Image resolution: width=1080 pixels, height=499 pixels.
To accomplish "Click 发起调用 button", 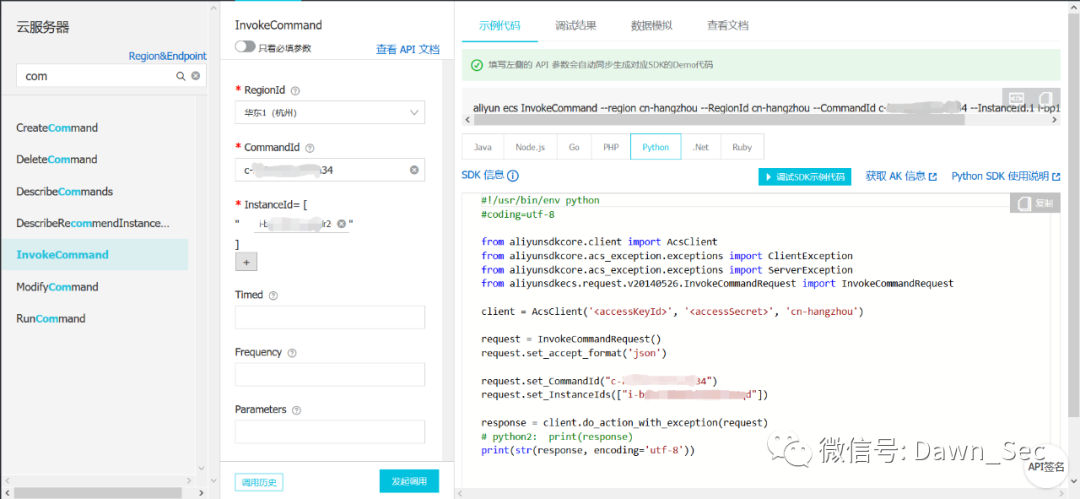I will coord(409,481).
